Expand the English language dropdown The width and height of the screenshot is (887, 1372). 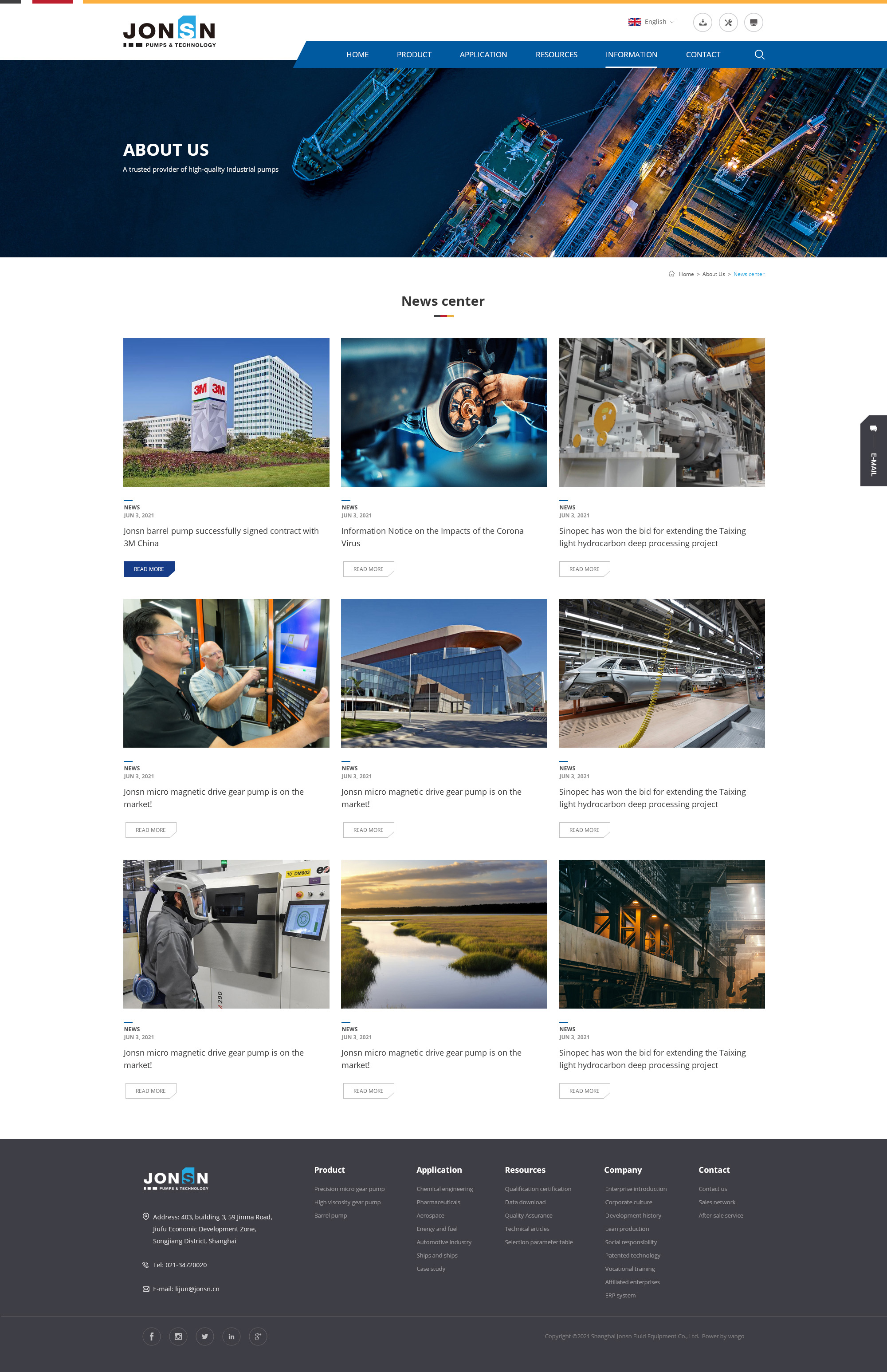point(652,22)
